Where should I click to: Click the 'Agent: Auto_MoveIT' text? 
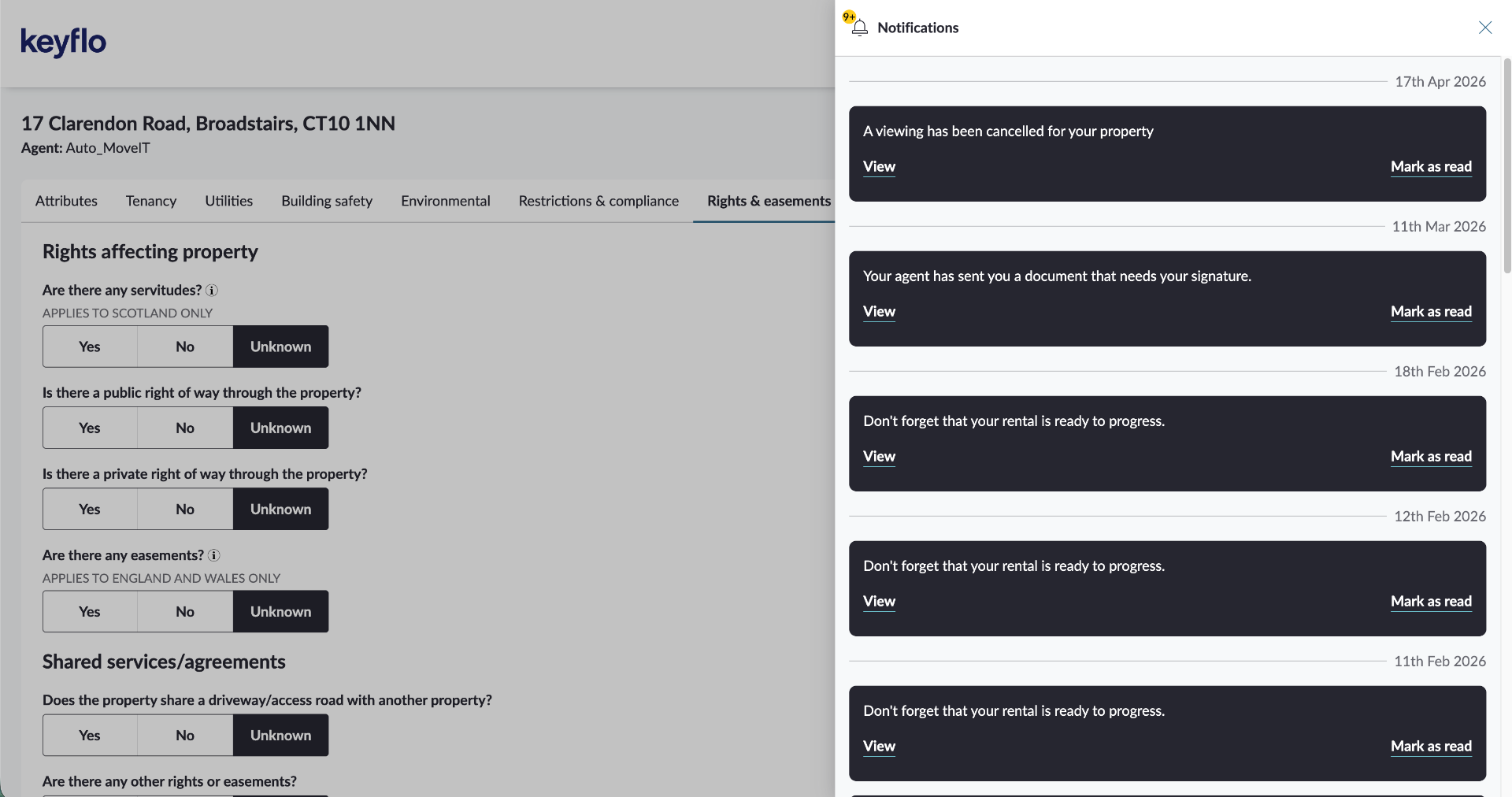[85, 148]
